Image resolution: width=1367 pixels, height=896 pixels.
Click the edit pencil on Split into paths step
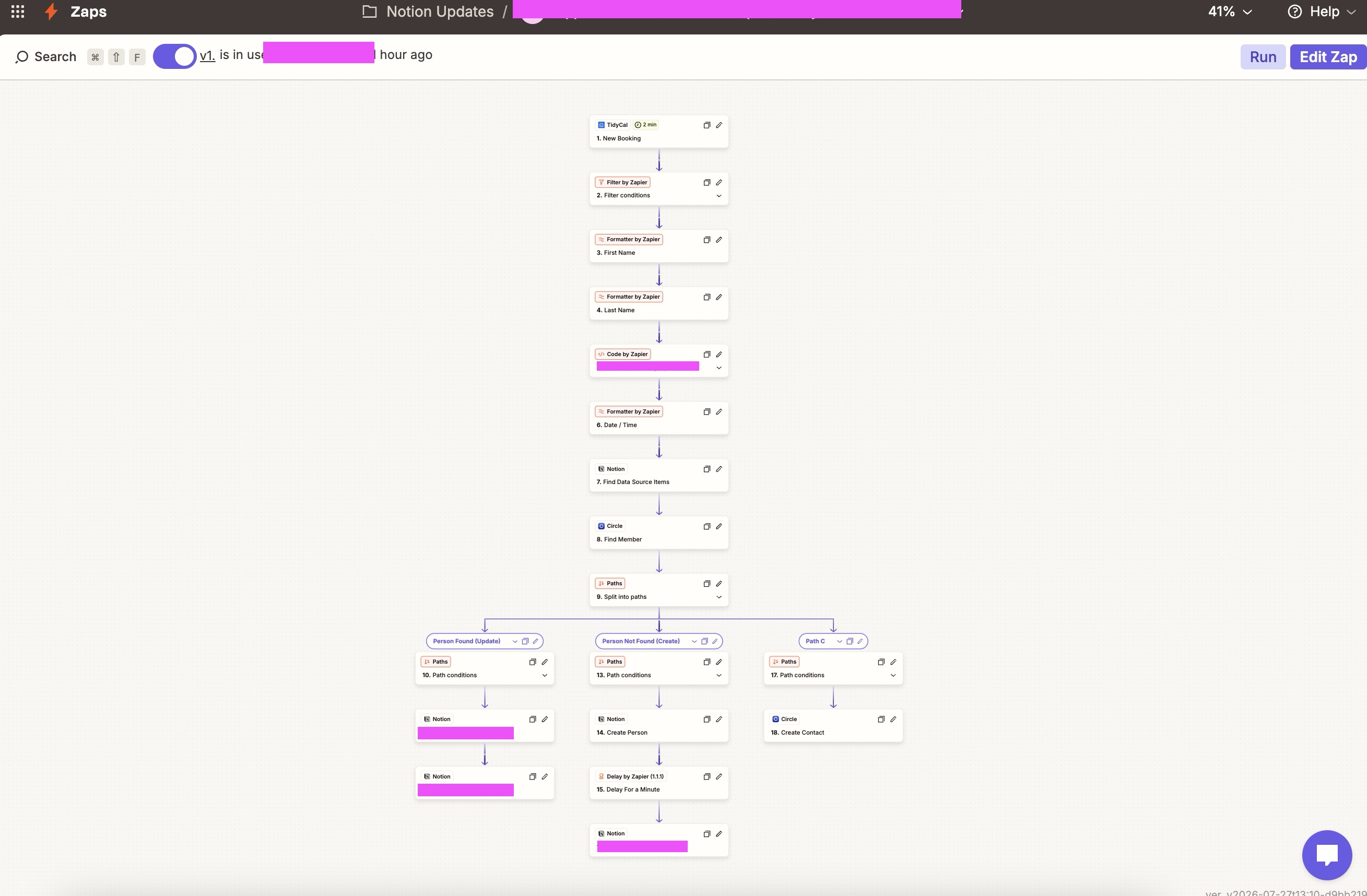pyautogui.click(x=718, y=584)
